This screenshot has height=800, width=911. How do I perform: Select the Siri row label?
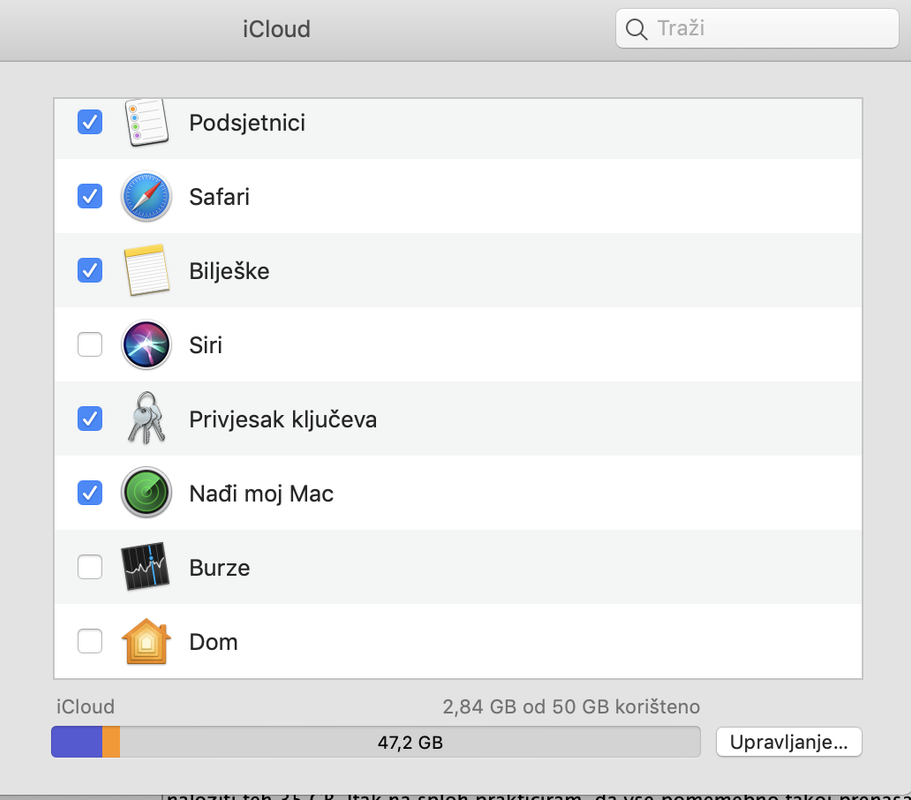coord(206,345)
